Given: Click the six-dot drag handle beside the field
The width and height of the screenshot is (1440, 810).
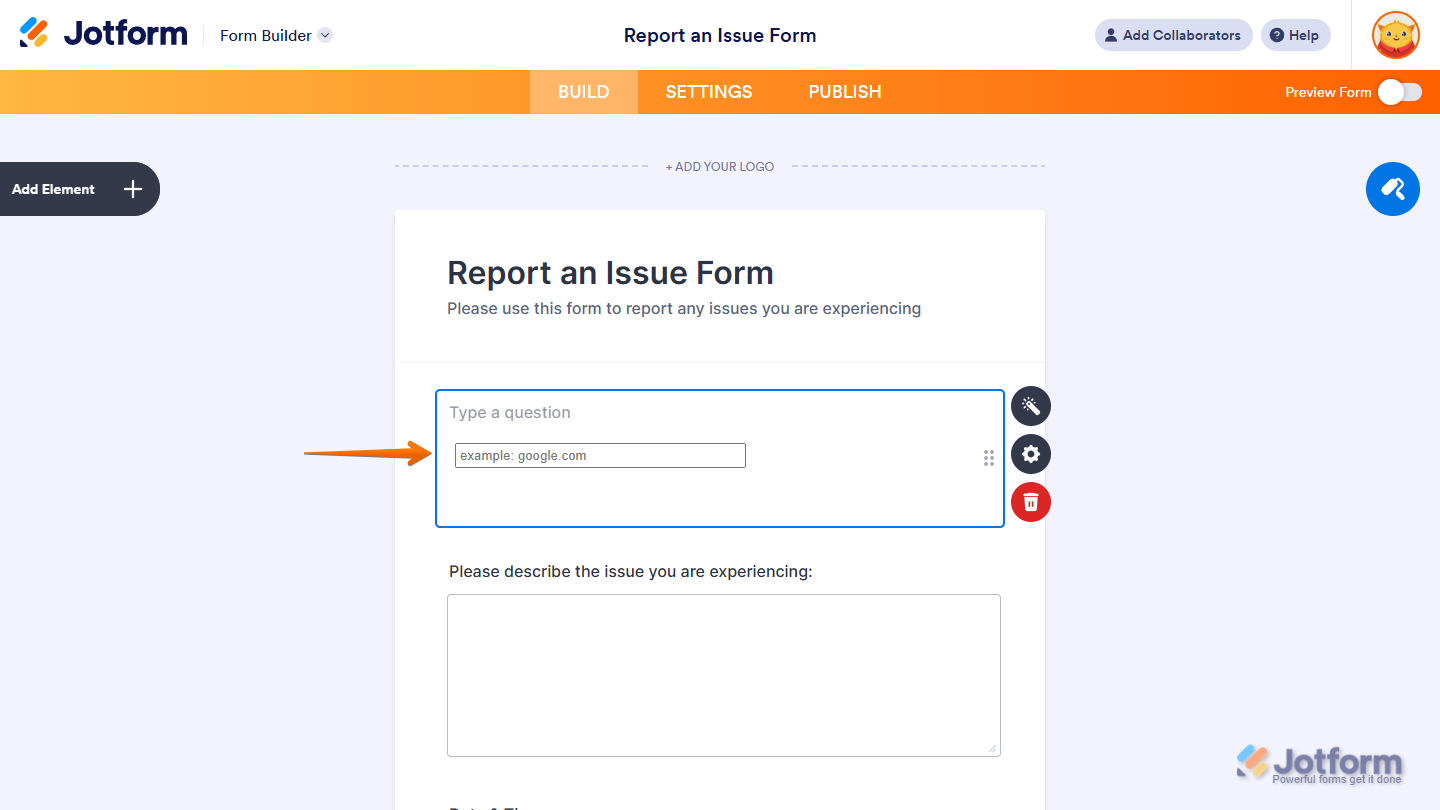Looking at the screenshot, I should [988, 458].
